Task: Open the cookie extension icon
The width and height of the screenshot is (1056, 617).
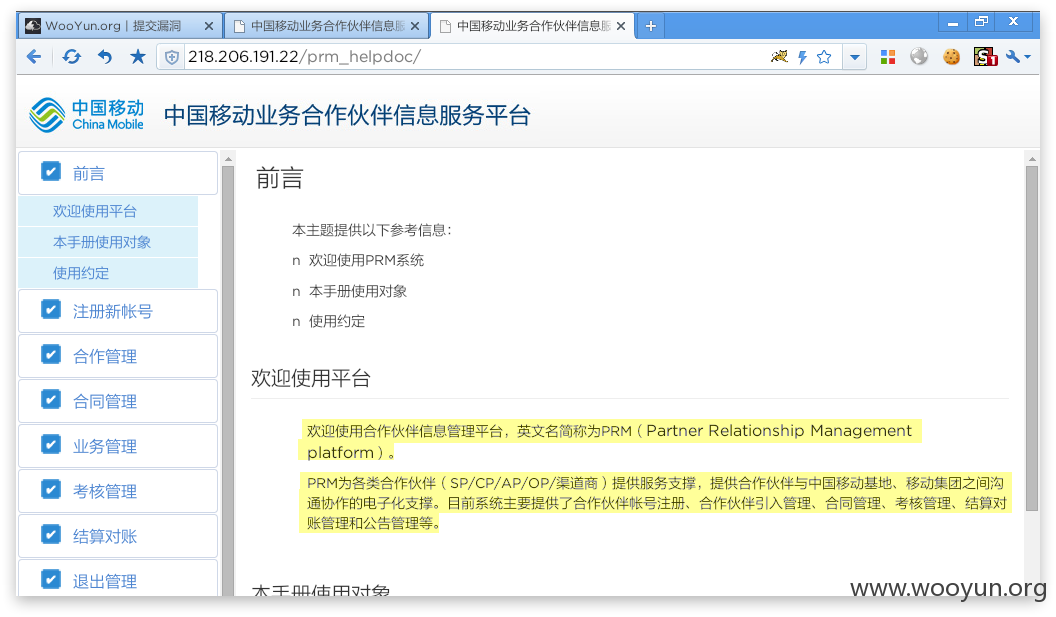Action: pos(952,57)
